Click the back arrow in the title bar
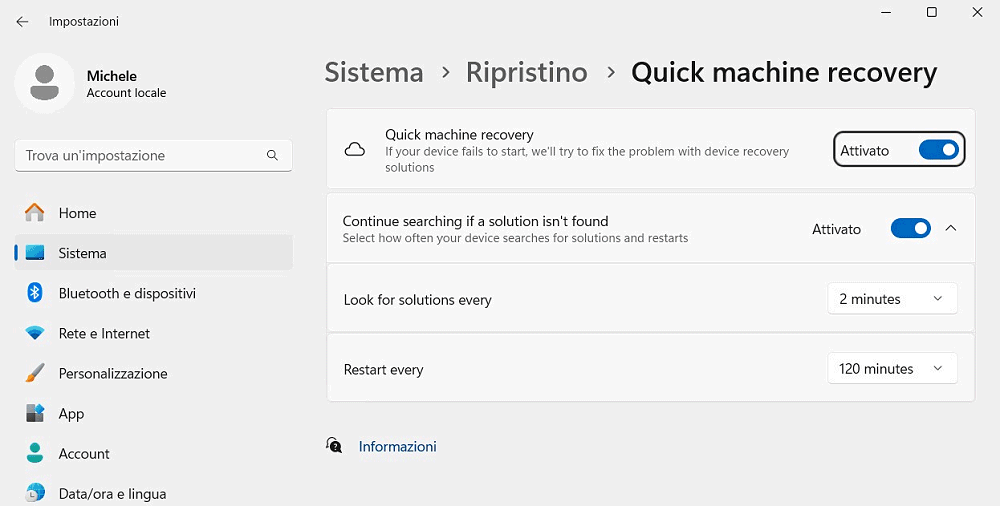 22,21
